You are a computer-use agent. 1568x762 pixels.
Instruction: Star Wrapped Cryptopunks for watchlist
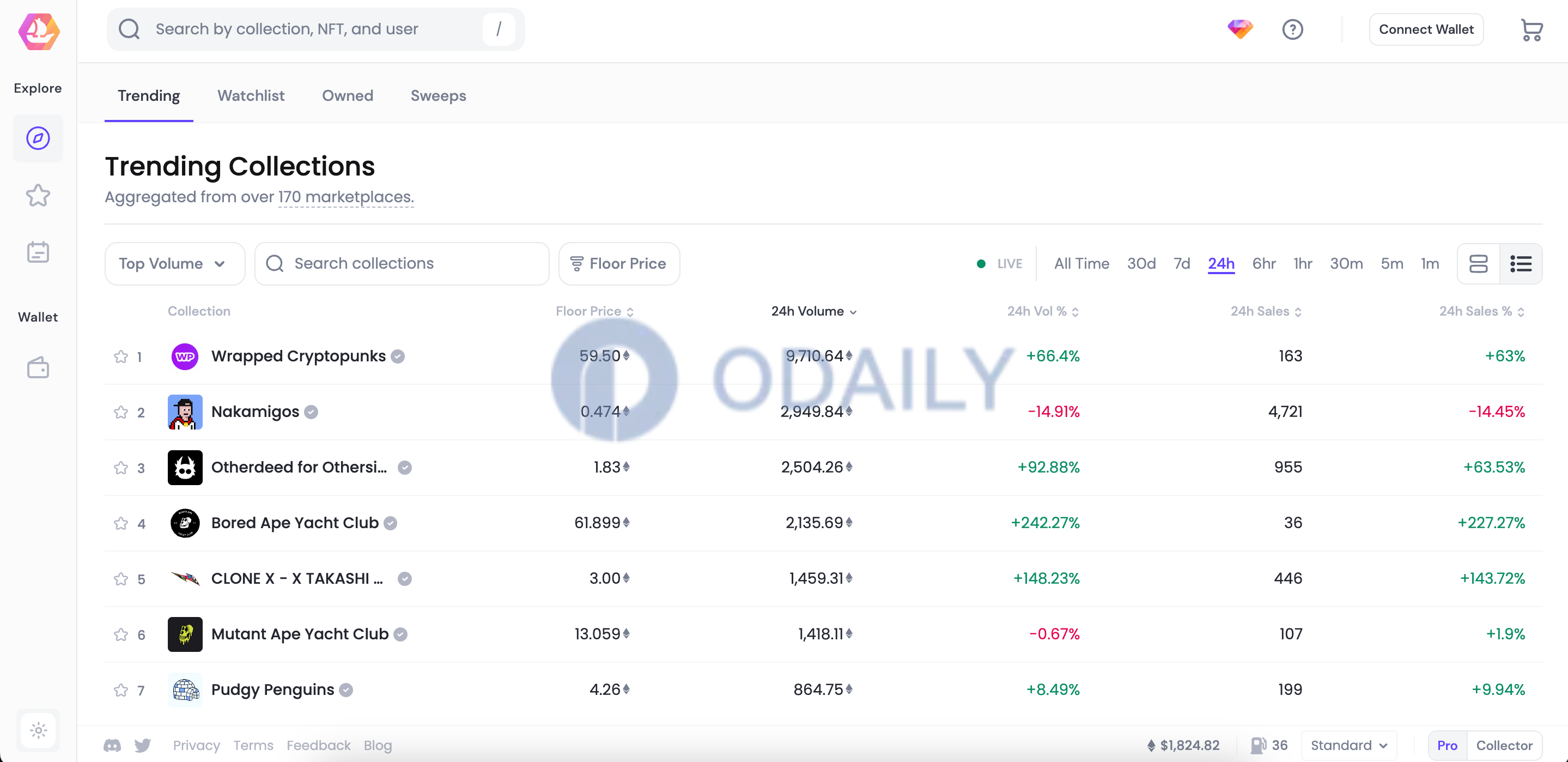tap(120, 356)
